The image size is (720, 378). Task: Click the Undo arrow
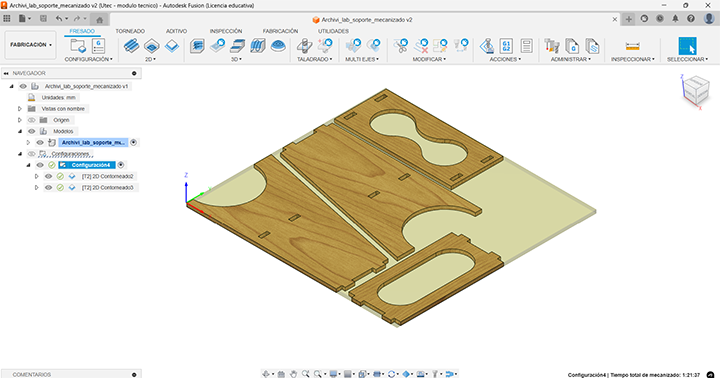pyautogui.click(x=59, y=19)
